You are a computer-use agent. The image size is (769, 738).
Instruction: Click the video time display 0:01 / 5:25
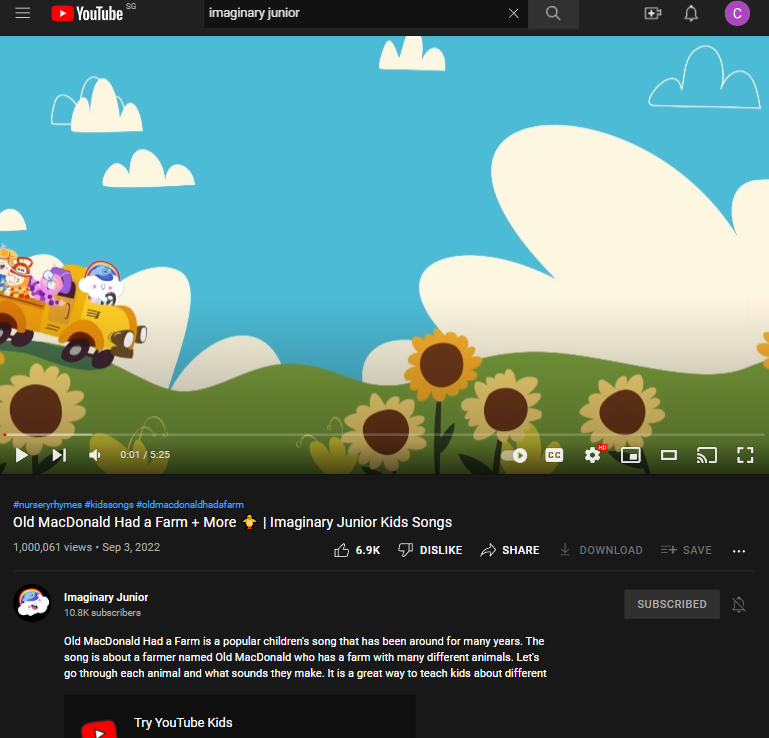[x=145, y=455]
